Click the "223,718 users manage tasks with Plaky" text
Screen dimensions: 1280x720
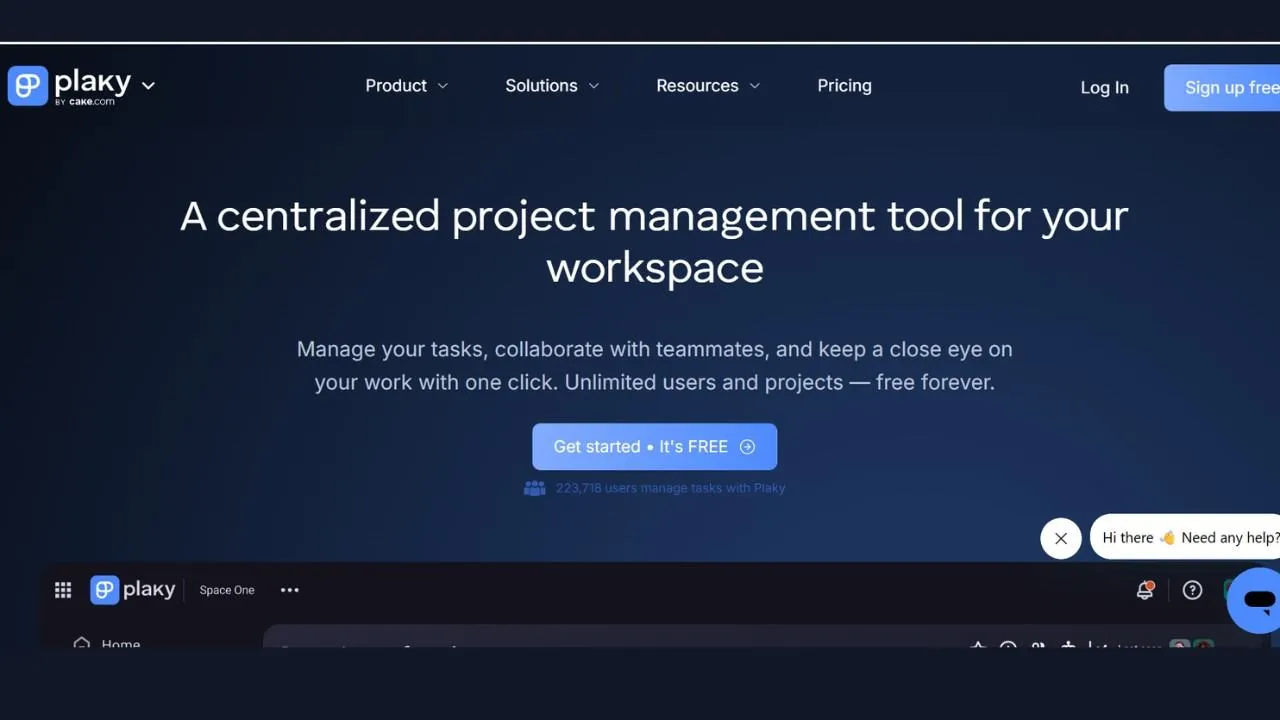(x=671, y=488)
